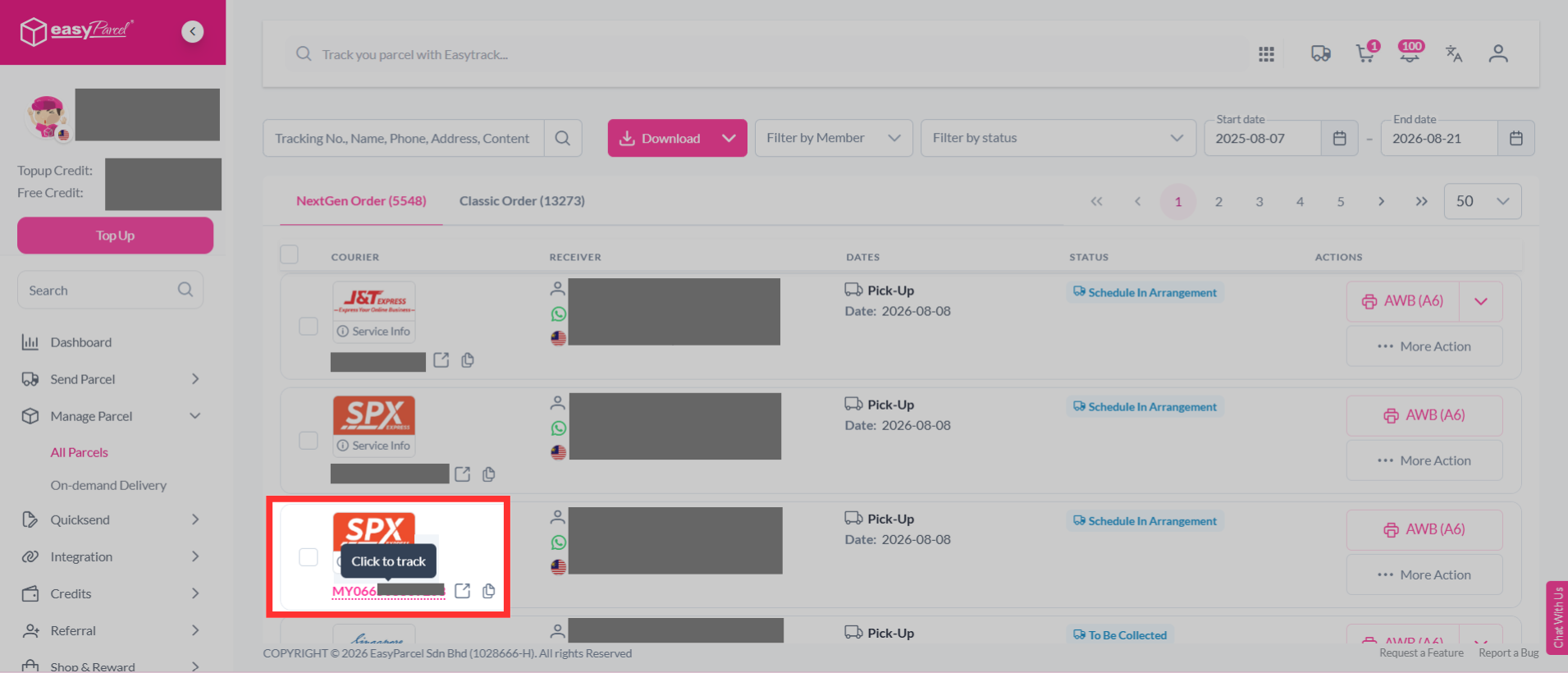The width and height of the screenshot is (1568, 673).
Task: Open the Download dropdown arrow
Action: [729, 138]
